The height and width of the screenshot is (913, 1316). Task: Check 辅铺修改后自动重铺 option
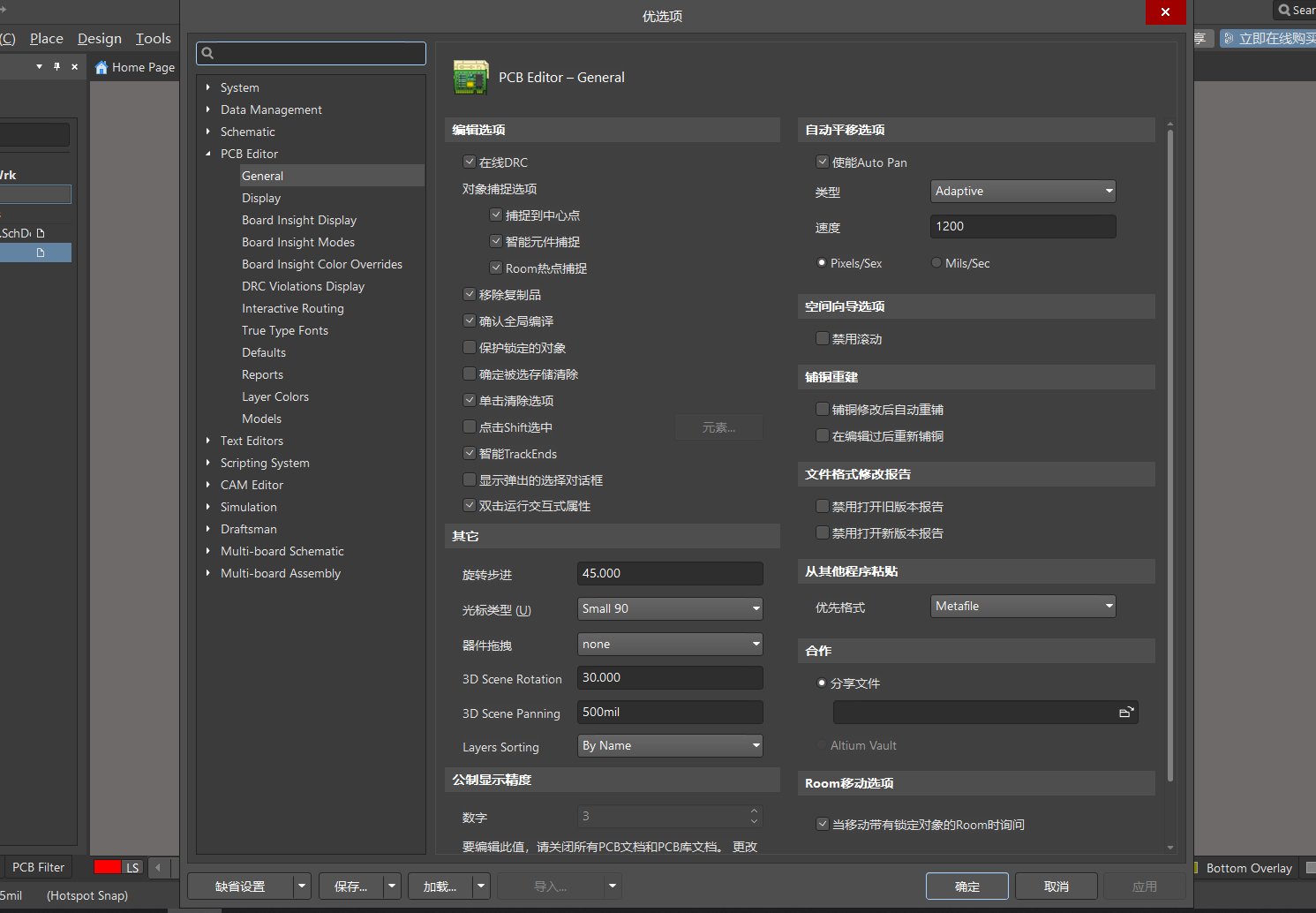[x=822, y=409]
